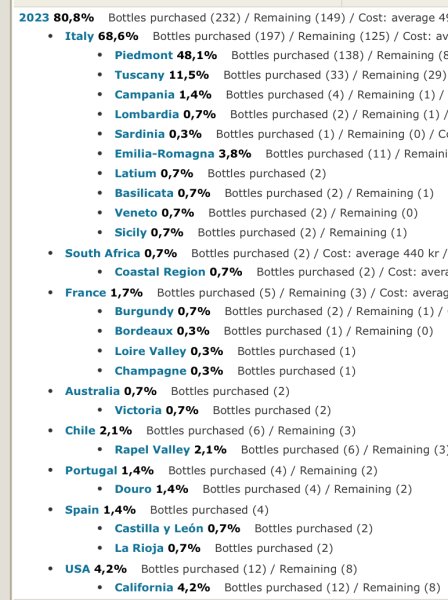The height and width of the screenshot is (600, 448).
Task: Open the Tuscany region link
Action: [x=140, y=75]
